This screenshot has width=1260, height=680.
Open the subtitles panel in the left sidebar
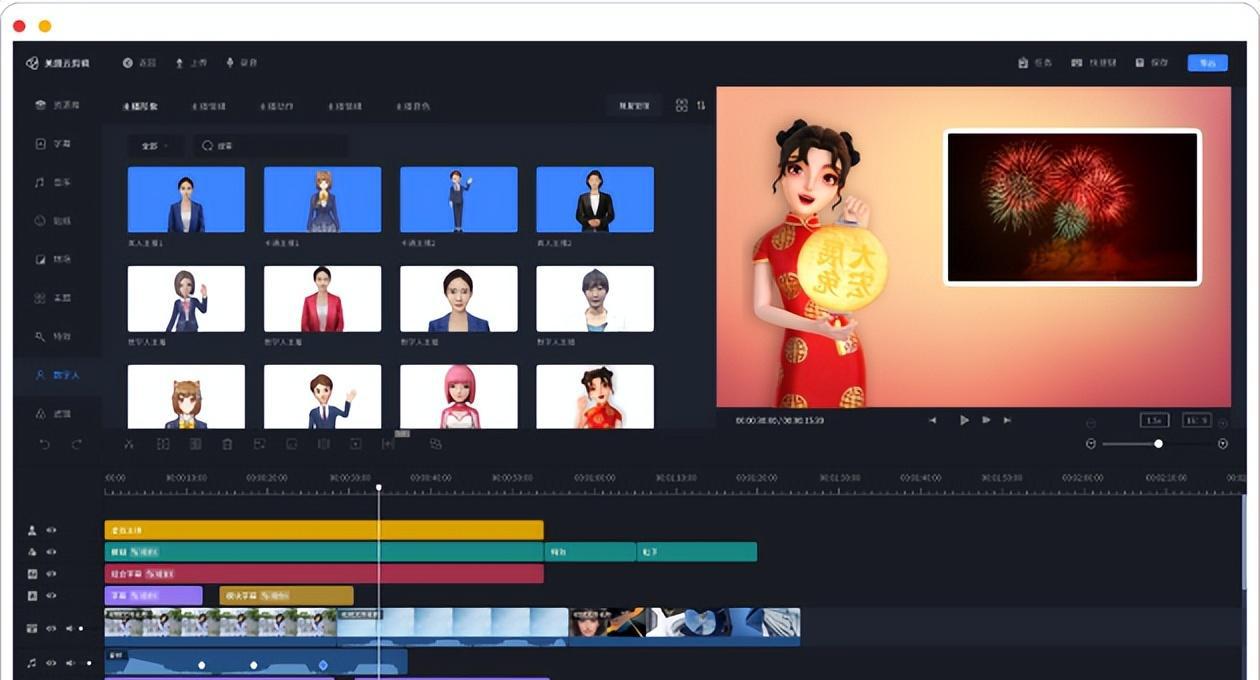click(x=41, y=144)
